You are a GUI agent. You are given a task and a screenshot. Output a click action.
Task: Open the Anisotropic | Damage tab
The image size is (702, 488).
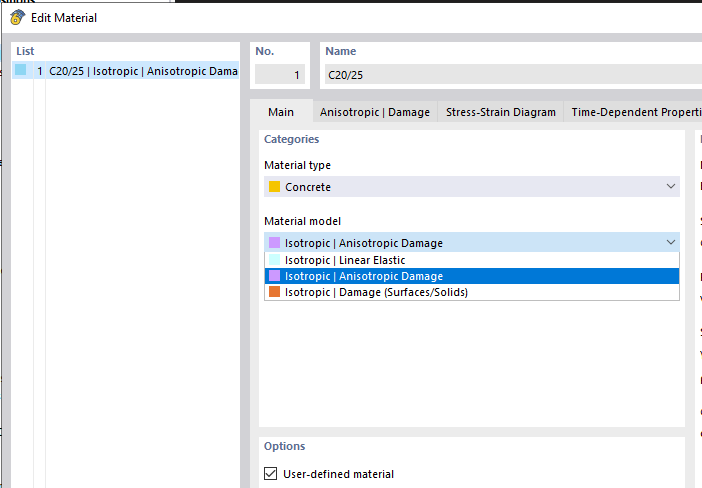point(374,112)
